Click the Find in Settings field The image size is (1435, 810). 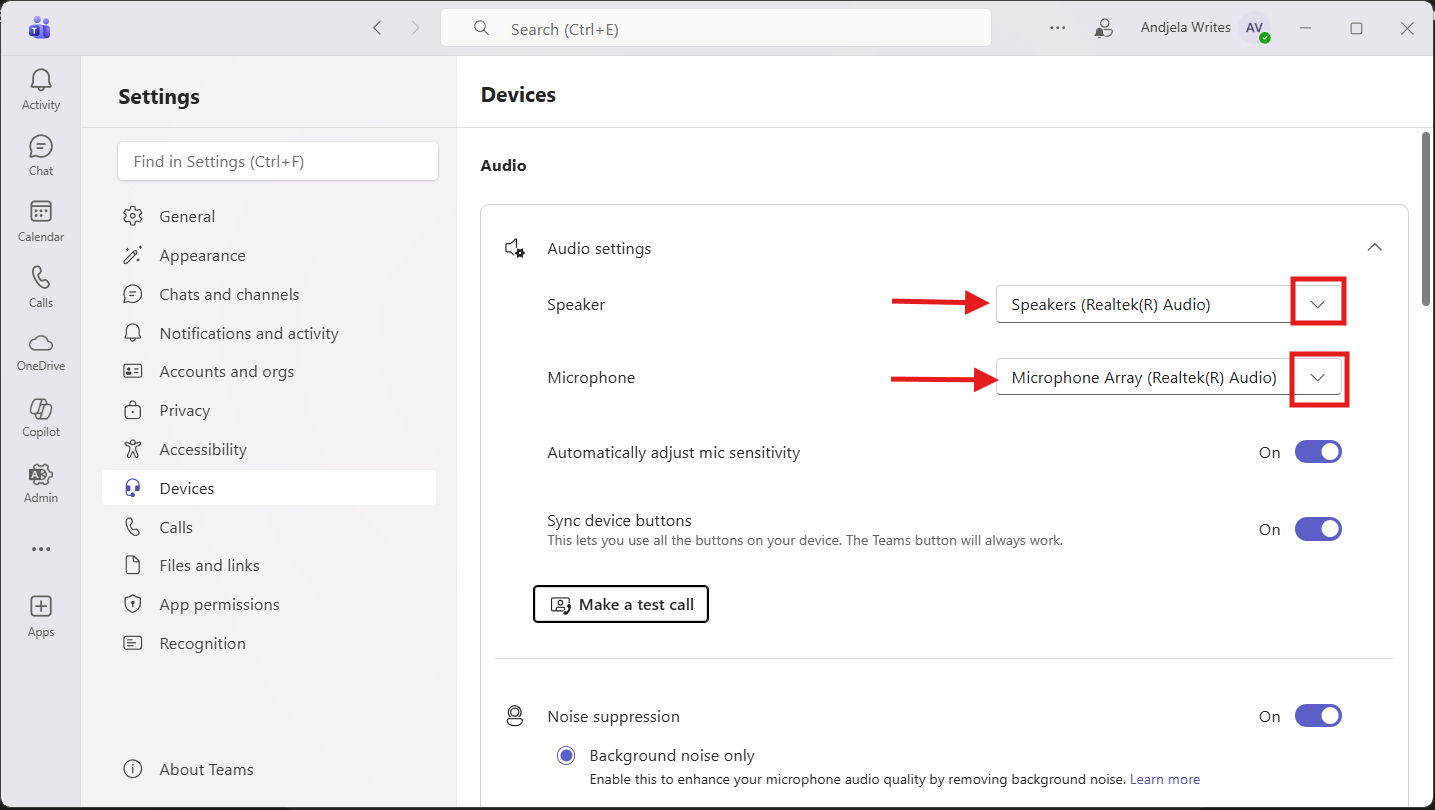277,161
